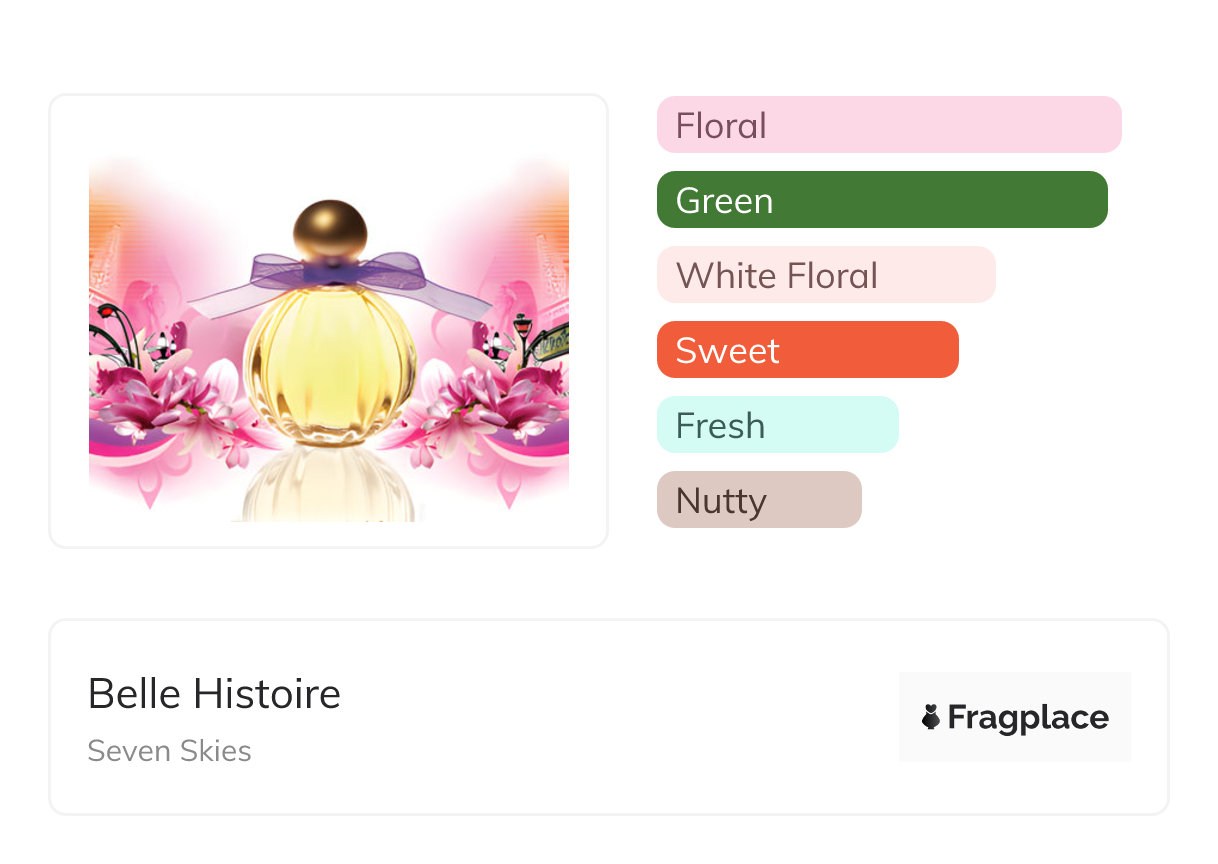Viewport: 1218px width, 864px height.
Task: Click the green street sign in the image
Action: click(551, 343)
